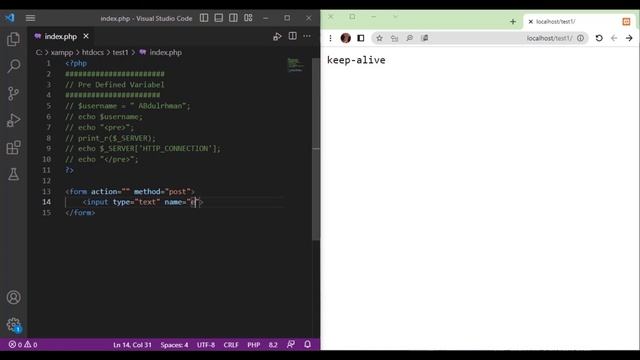Toggle the primary side bar layout icon
The width and height of the screenshot is (640, 360).
point(204,18)
